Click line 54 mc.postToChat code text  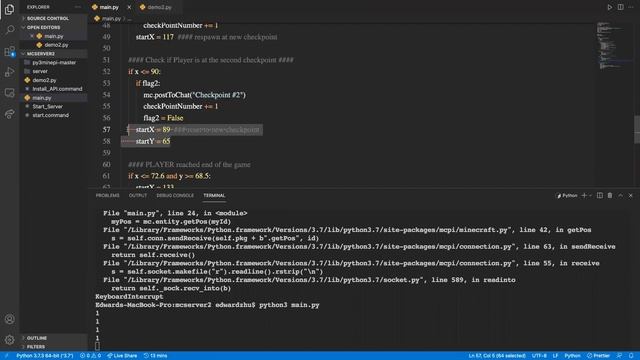(194, 95)
